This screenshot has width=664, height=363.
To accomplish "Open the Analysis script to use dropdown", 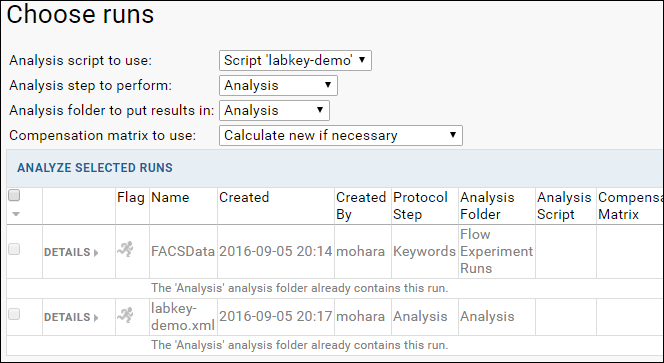I will (295, 61).
